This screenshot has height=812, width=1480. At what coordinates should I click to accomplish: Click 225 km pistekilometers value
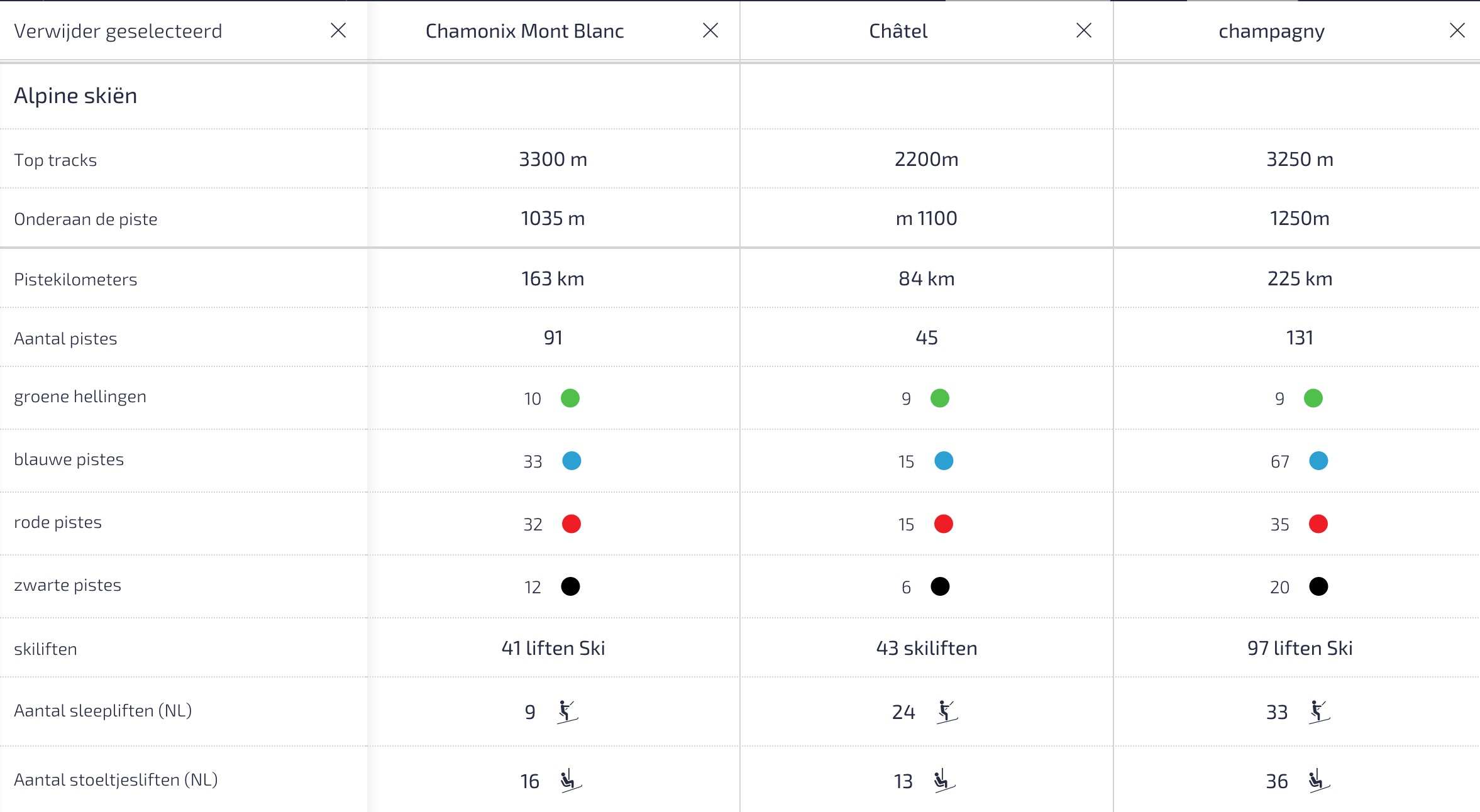(x=1300, y=278)
